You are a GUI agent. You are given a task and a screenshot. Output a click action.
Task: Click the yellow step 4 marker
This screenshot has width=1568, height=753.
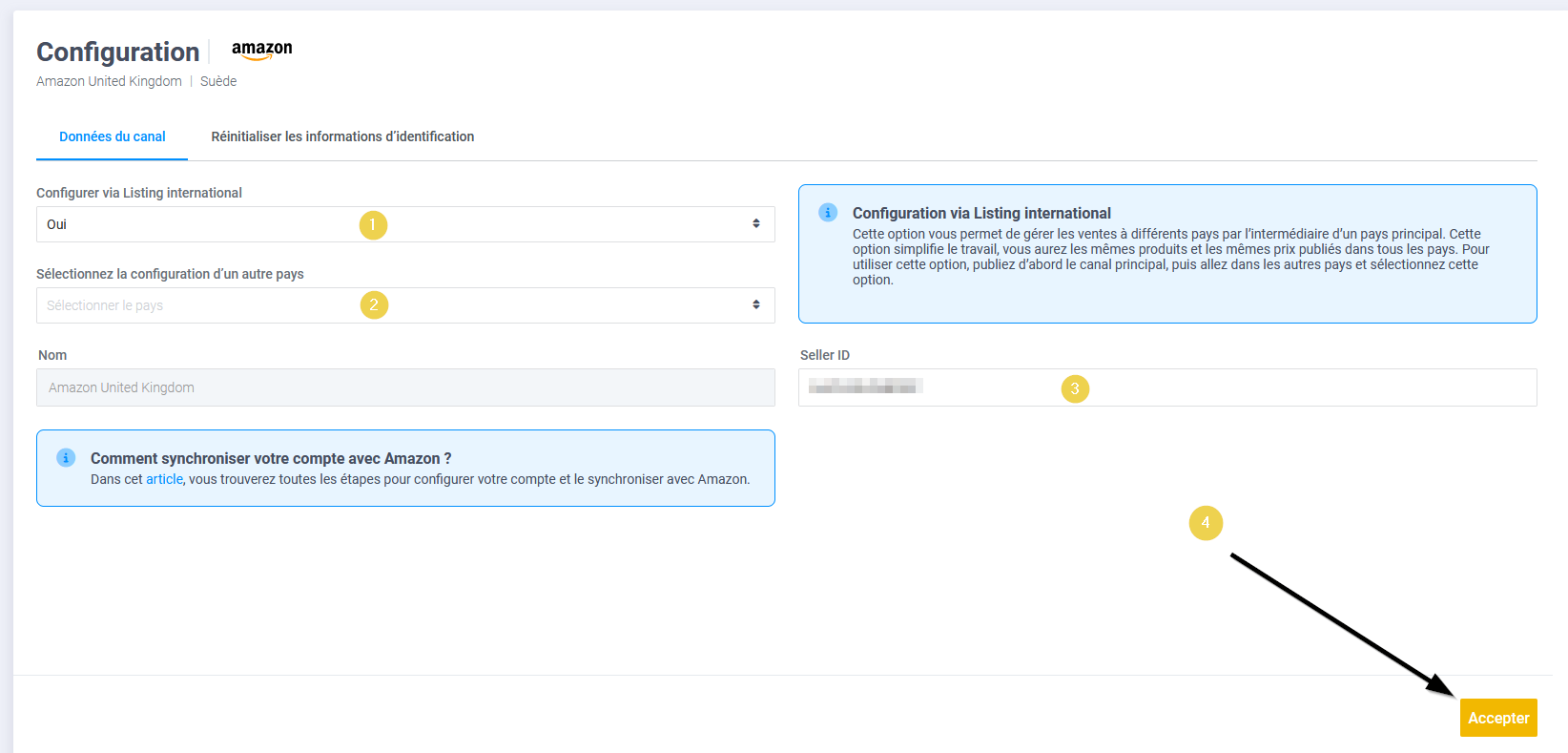coord(1206,523)
